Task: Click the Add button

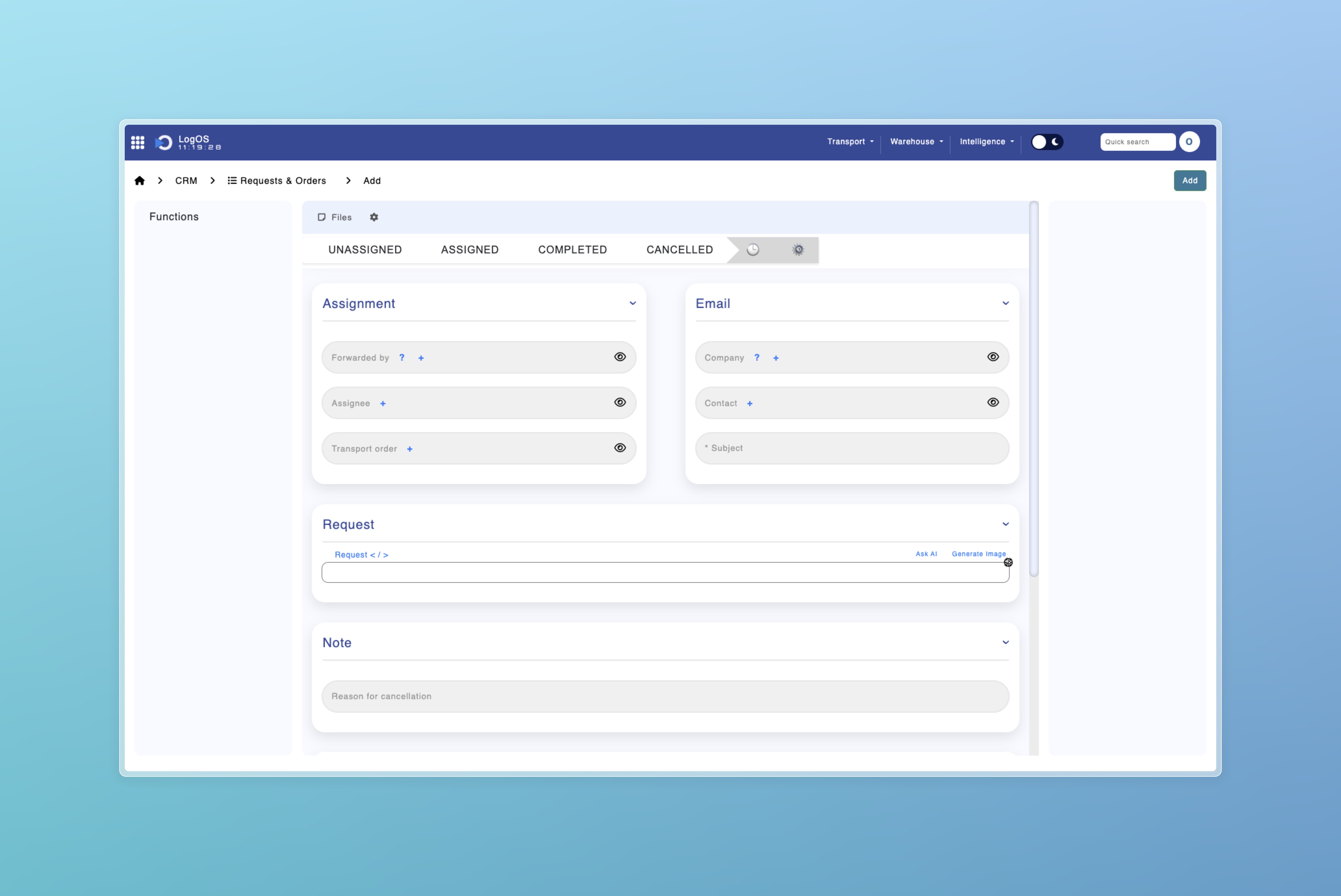Action: [1190, 181]
